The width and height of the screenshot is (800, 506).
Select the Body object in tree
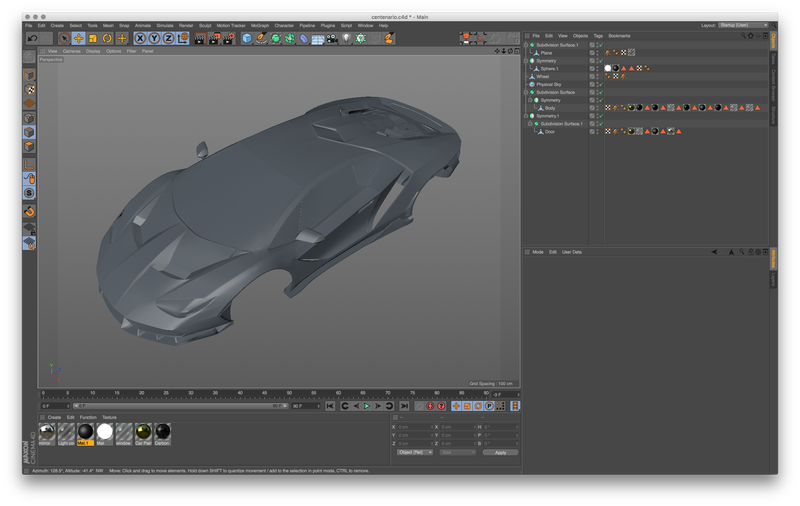(x=549, y=108)
